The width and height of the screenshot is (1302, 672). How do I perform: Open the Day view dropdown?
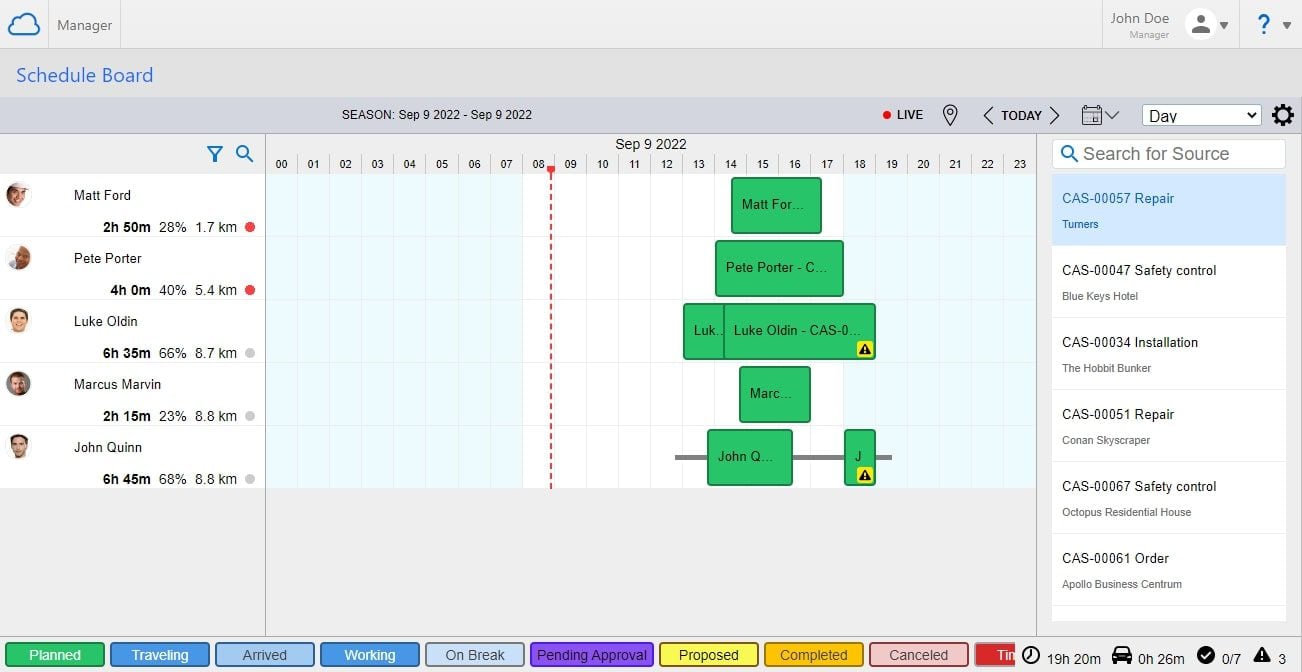(x=1201, y=116)
